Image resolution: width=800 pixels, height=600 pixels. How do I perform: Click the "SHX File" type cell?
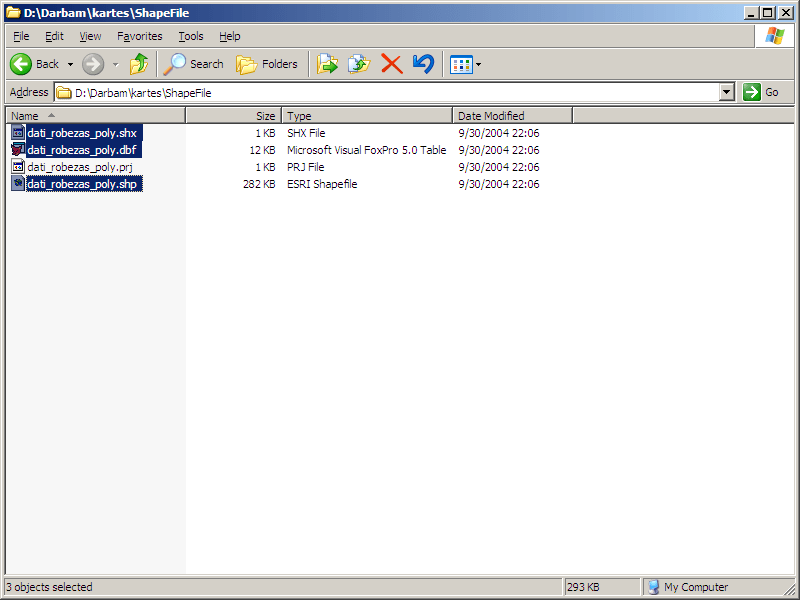click(x=306, y=133)
